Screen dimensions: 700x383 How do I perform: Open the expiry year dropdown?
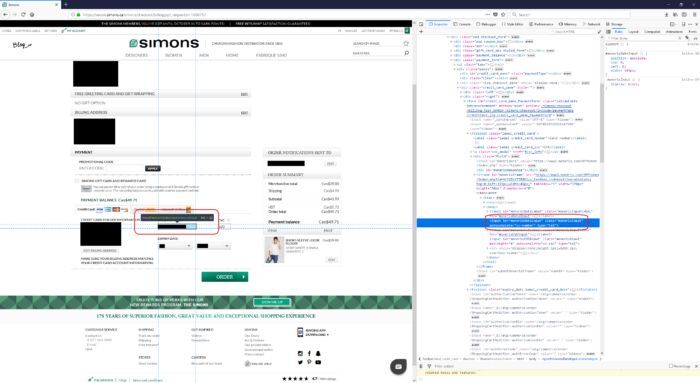pos(213,246)
